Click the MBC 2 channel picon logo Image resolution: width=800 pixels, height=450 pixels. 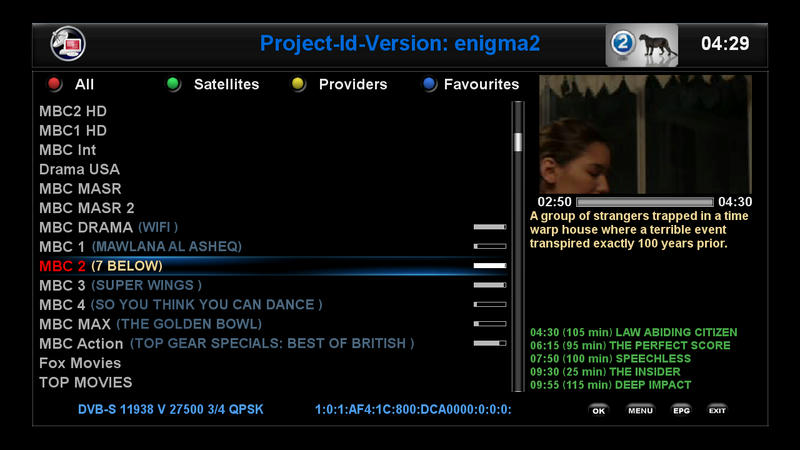pyautogui.click(x=642, y=45)
